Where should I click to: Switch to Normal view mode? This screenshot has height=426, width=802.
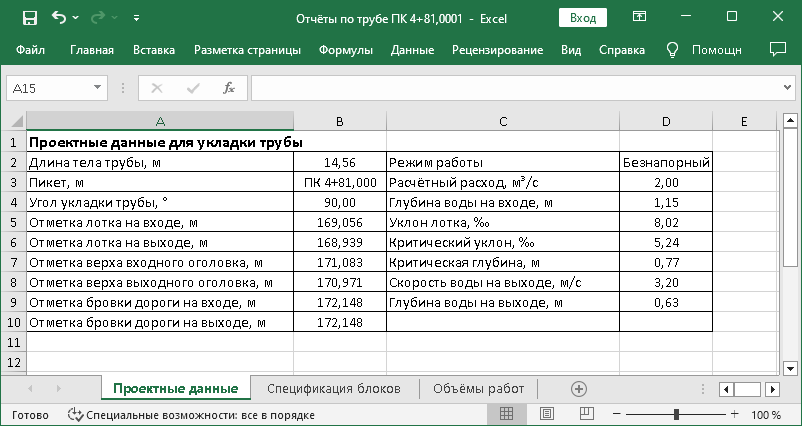click(x=506, y=414)
